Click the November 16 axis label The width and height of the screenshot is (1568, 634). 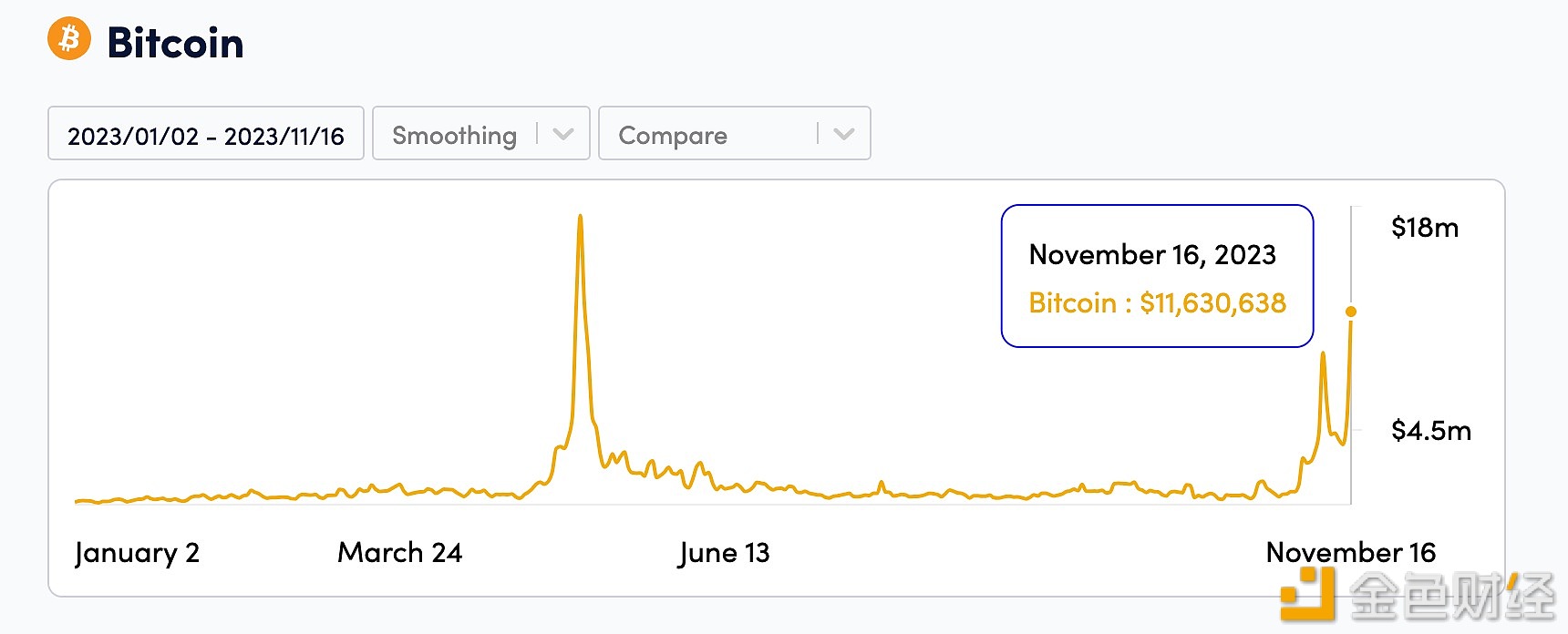(1351, 552)
